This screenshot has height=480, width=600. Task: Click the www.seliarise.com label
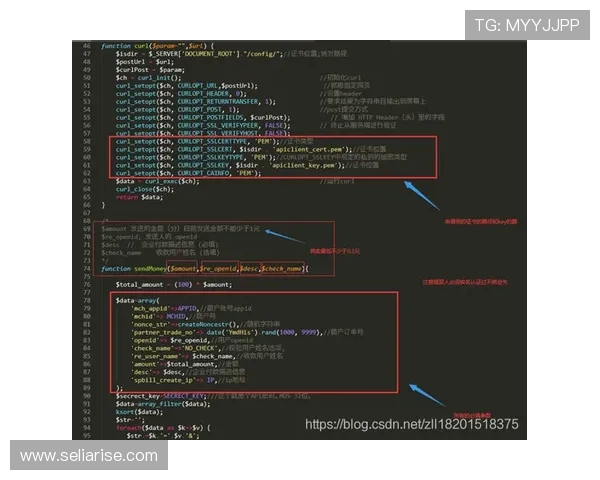88,456
